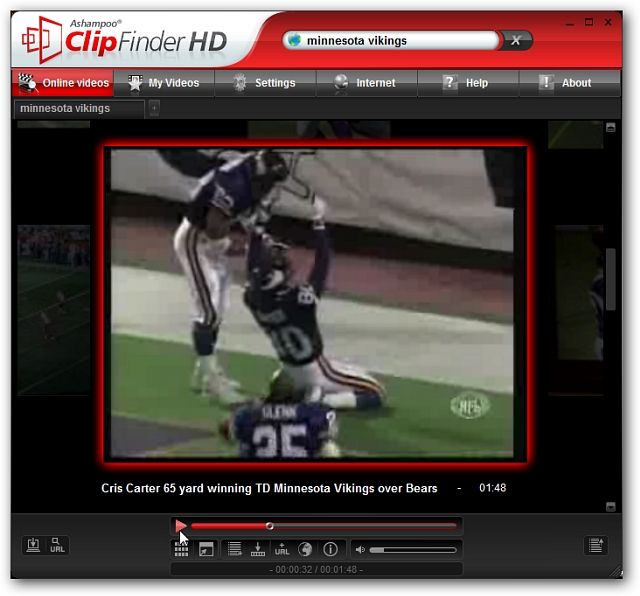Maximize the ClipFinder window

pyautogui.click(x=589, y=22)
